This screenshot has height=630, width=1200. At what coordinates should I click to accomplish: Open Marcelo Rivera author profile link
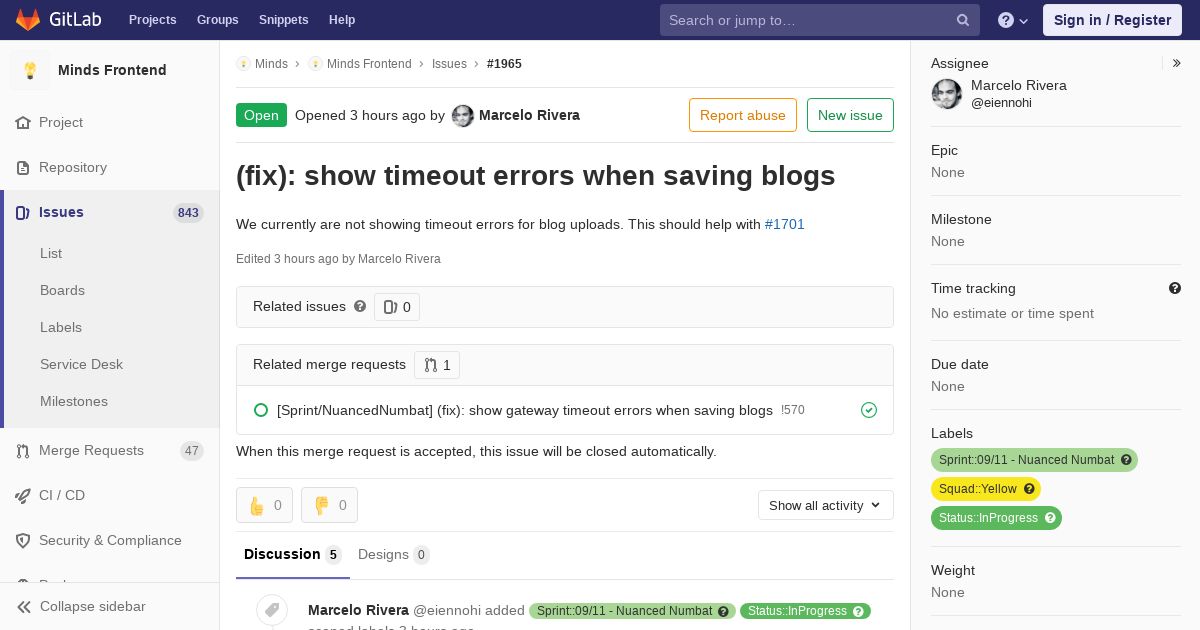tap(529, 115)
